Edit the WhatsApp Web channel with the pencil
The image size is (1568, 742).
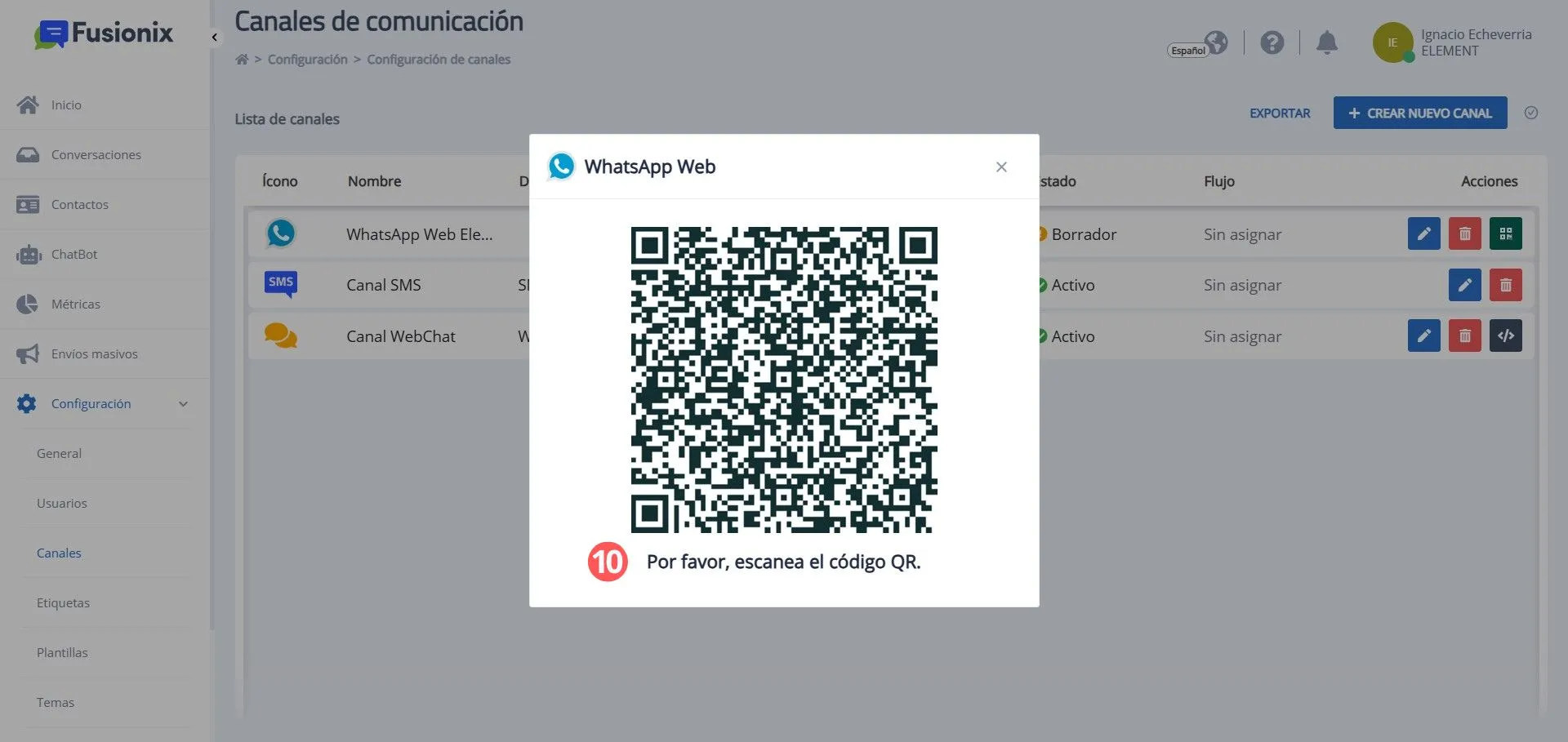click(x=1424, y=234)
